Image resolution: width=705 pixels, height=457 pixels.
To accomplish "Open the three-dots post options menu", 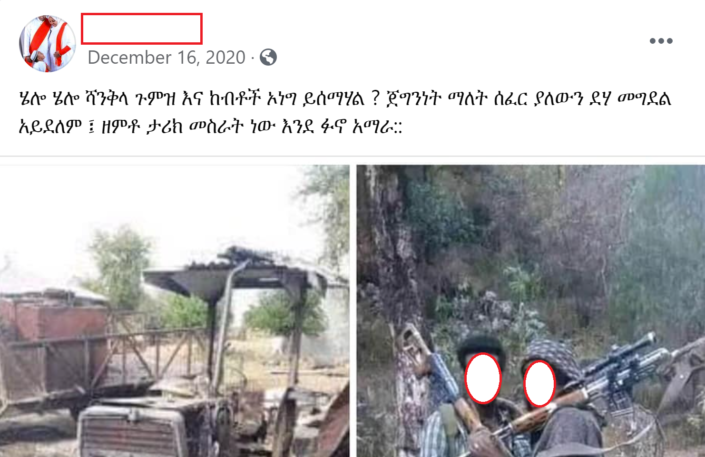I will pyautogui.click(x=661, y=41).
